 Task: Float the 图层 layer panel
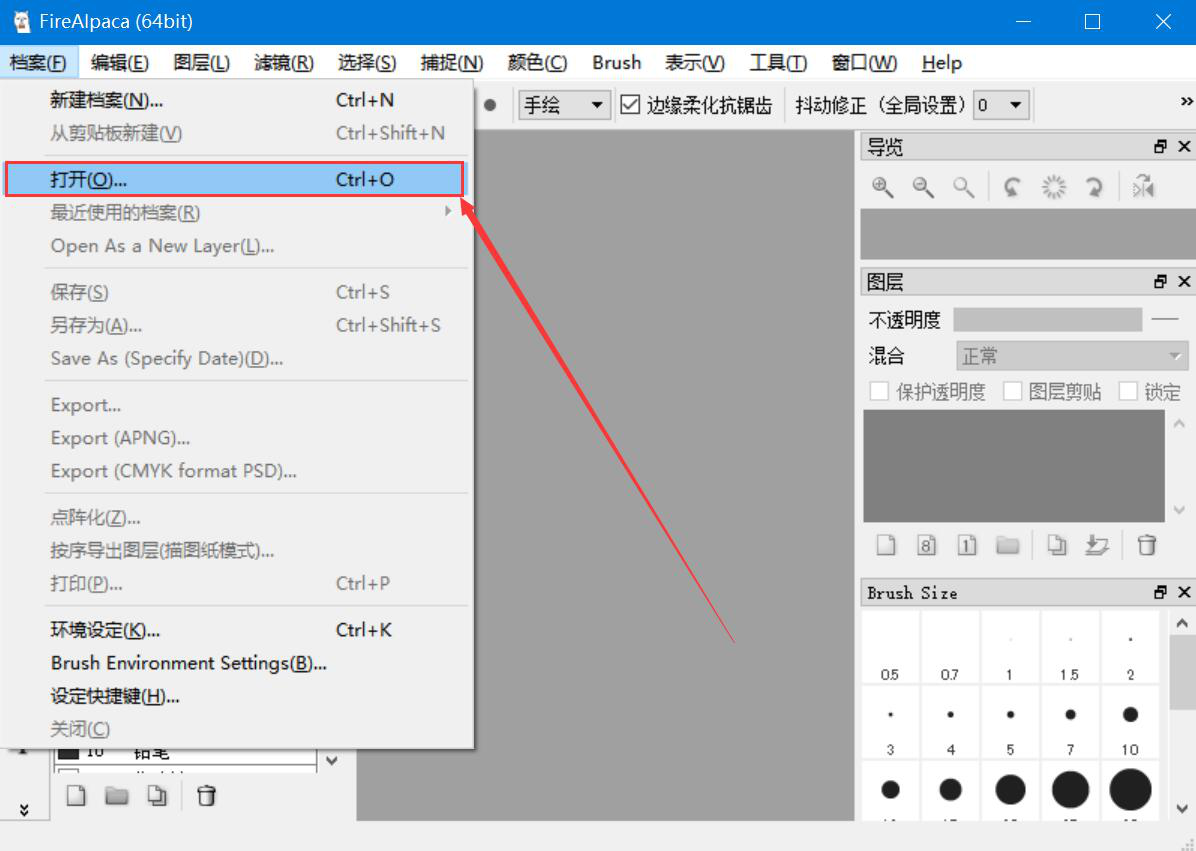click(x=1160, y=281)
